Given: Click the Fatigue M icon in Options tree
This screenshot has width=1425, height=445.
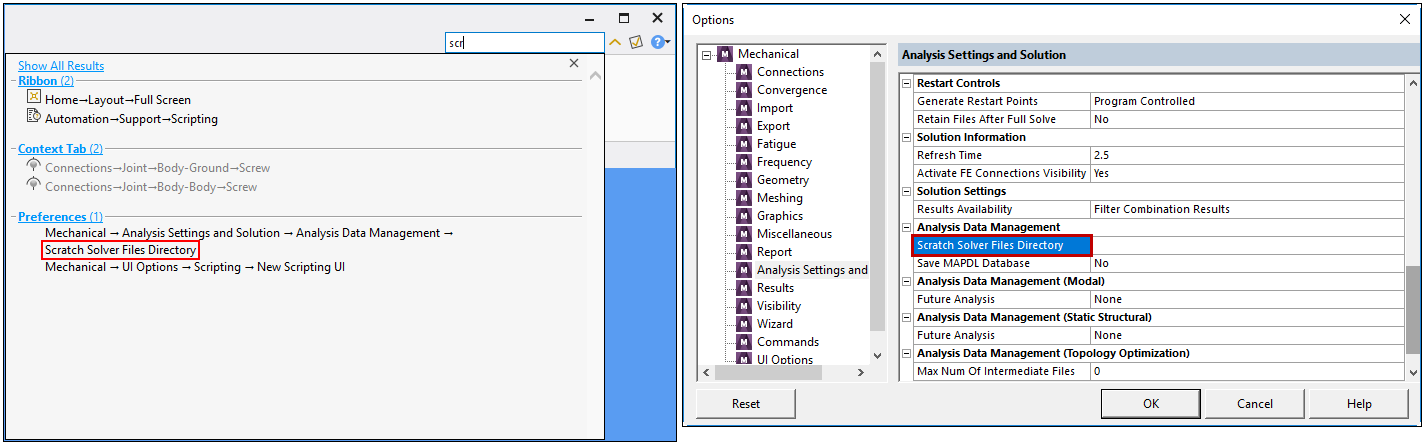Looking at the screenshot, I should point(744,144).
